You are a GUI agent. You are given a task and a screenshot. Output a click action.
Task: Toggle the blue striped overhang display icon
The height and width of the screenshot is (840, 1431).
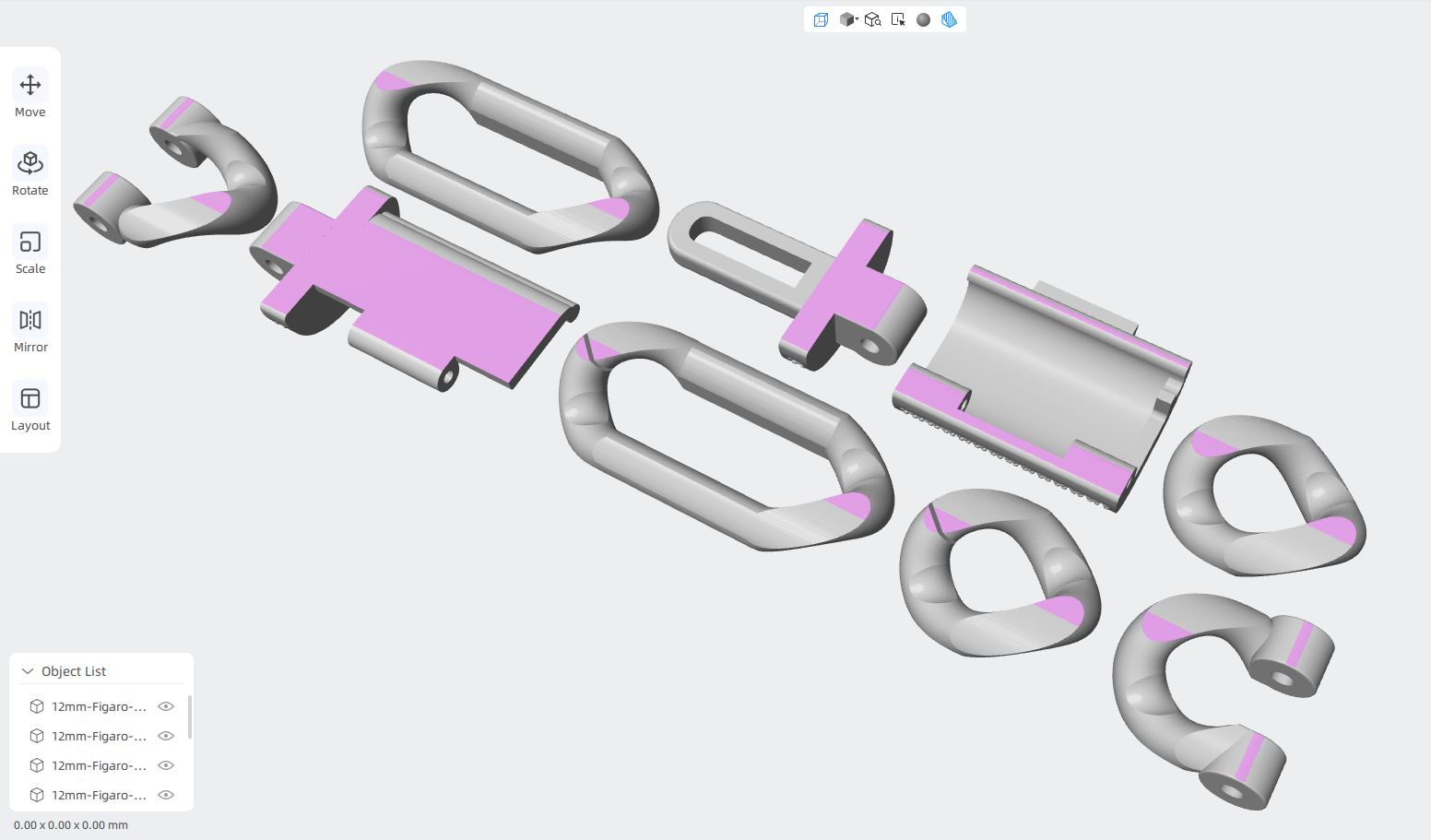point(949,19)
